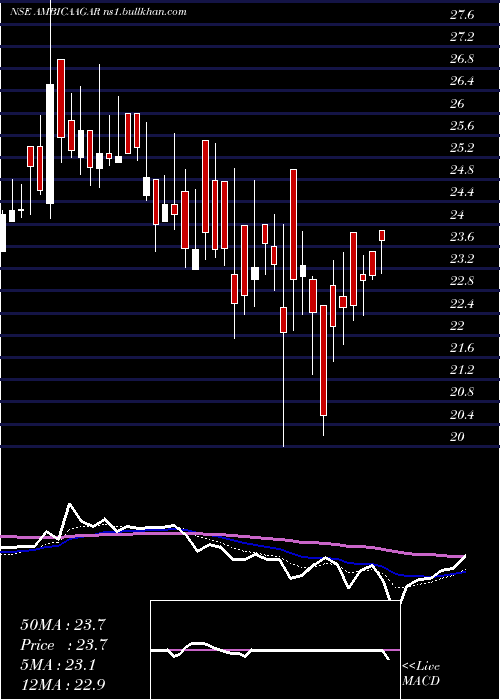Click the long red candle bottoming near 20.4

tap(323, 361)
